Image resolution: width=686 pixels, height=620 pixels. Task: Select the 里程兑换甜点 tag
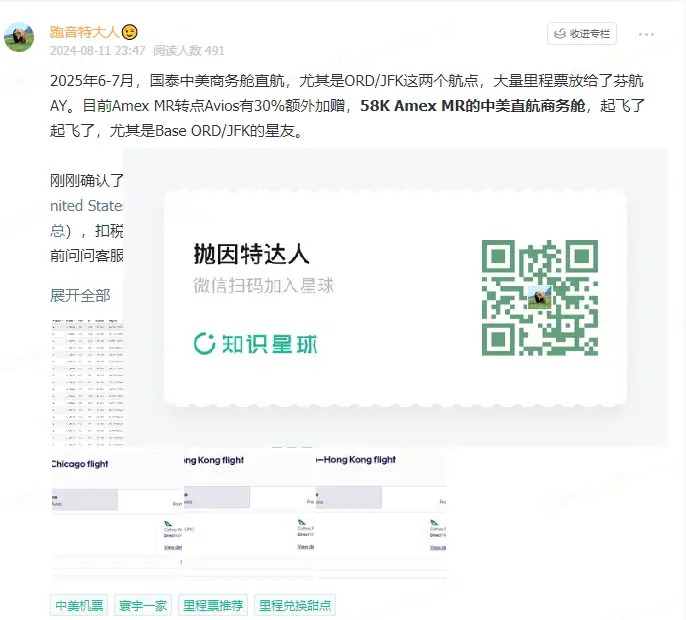pos(295,606)
